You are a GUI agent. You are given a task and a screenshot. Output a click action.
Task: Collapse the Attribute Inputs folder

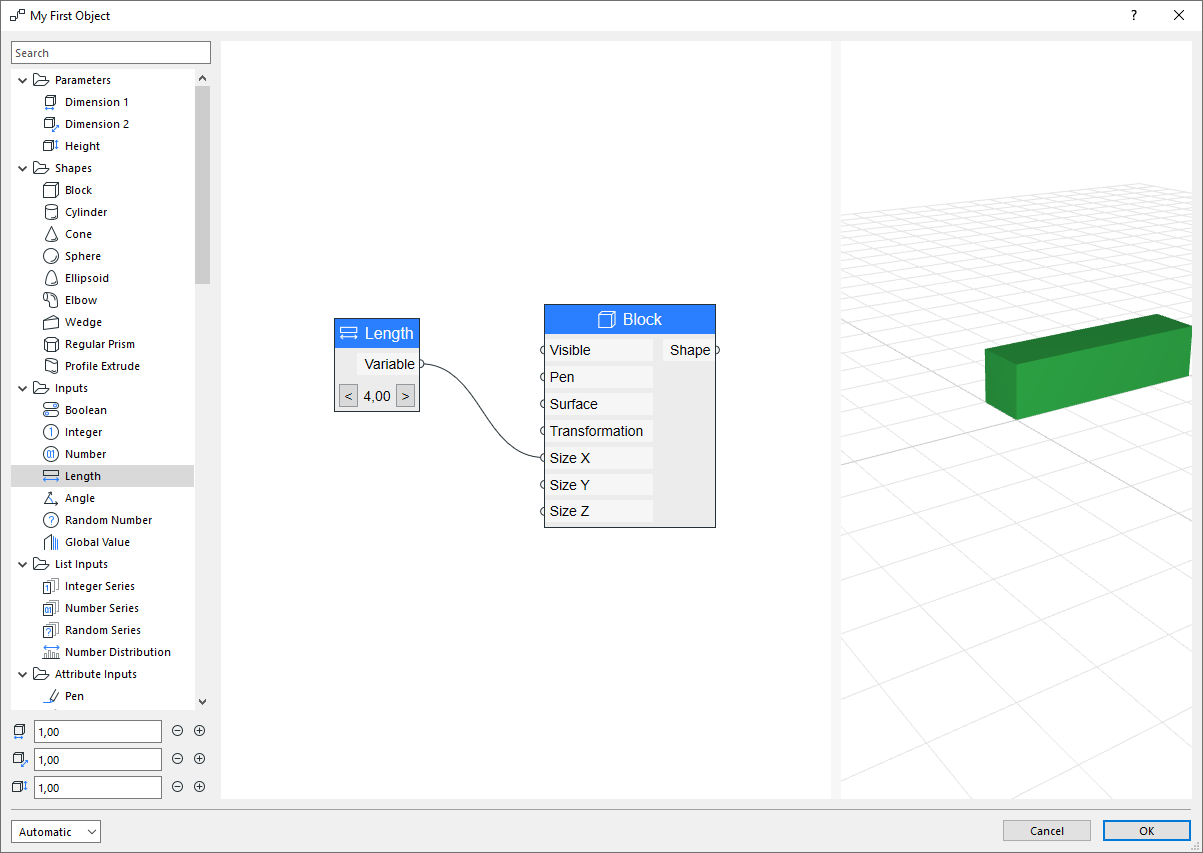23,674
